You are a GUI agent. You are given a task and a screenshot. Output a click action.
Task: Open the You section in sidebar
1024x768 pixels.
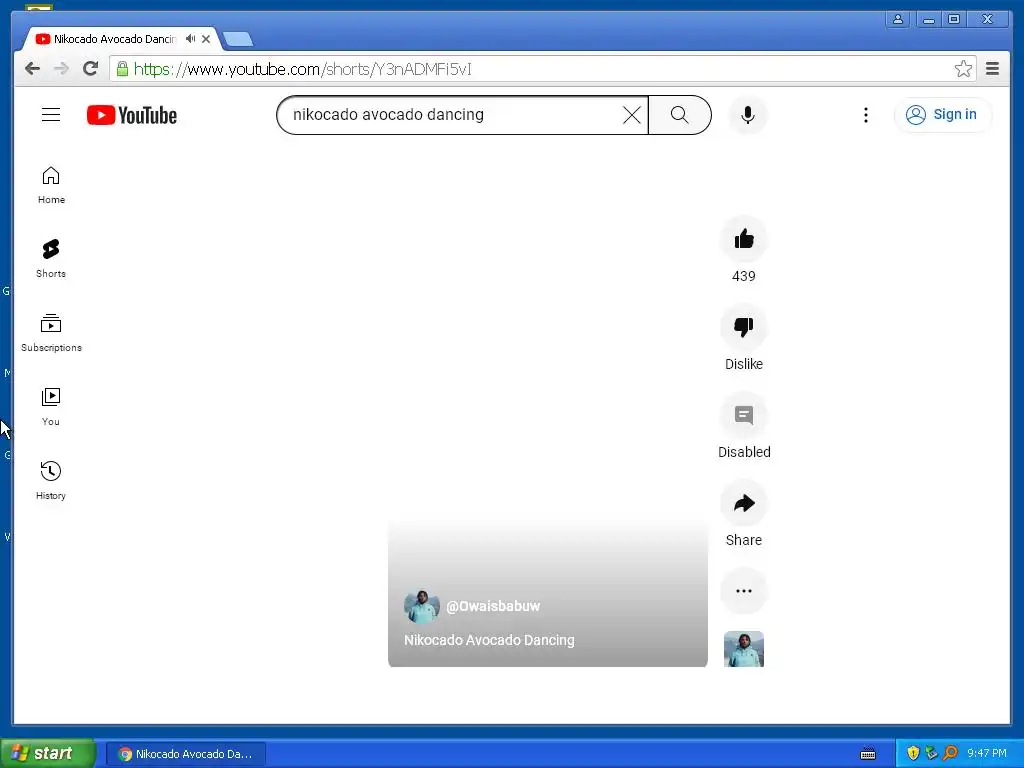pos(51,407)
